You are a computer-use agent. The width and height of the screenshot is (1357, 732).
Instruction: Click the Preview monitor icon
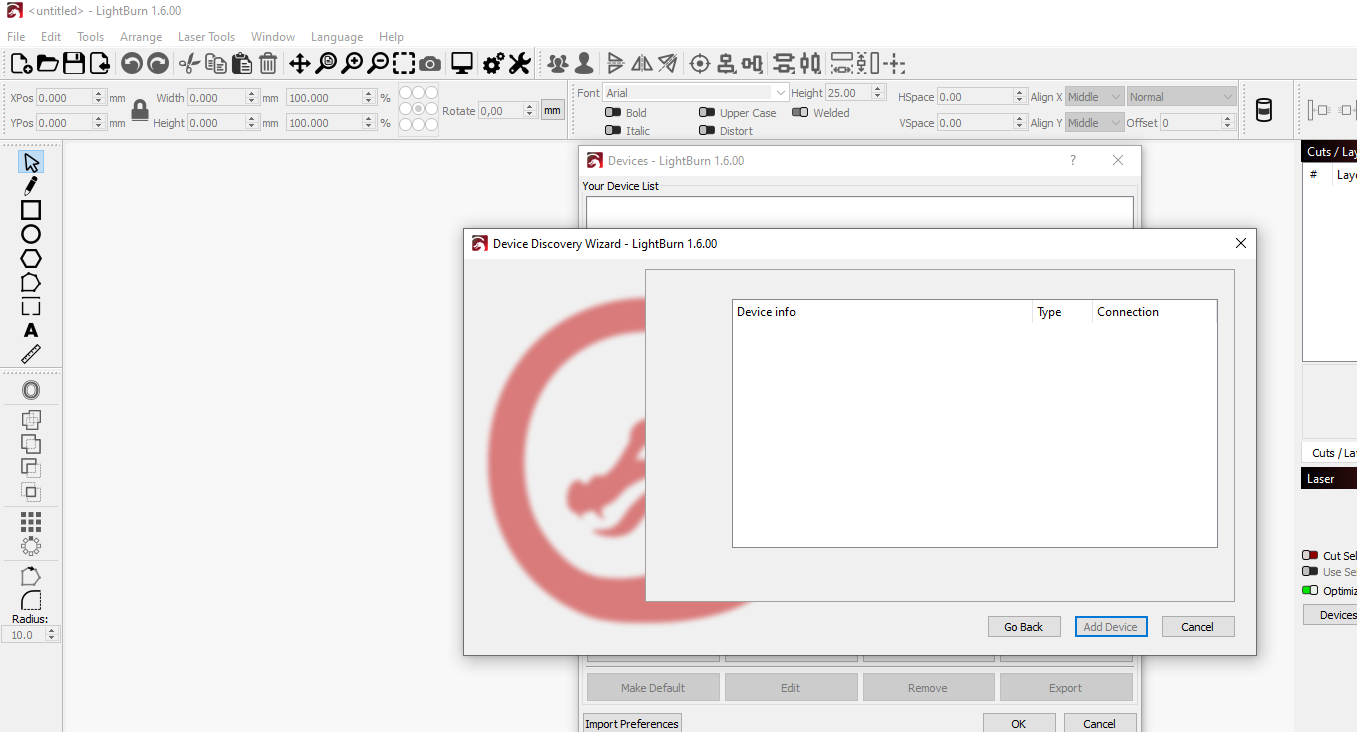[x=462, y=64]
